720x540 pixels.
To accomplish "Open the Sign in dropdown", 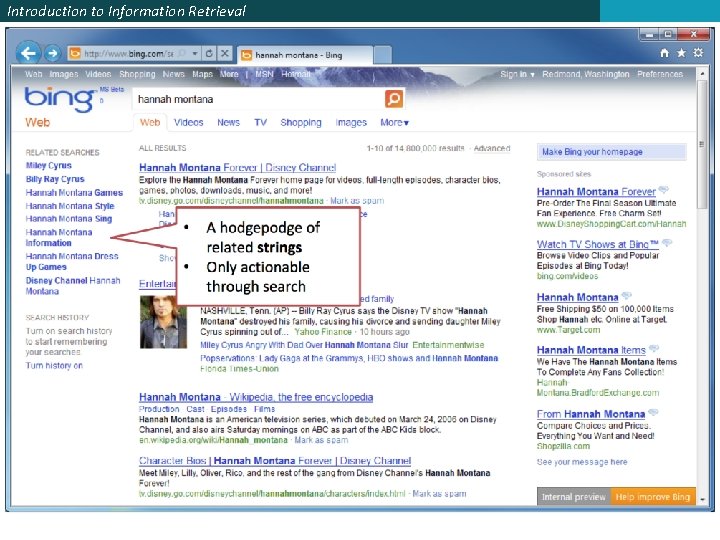I will tap(518, 74).
